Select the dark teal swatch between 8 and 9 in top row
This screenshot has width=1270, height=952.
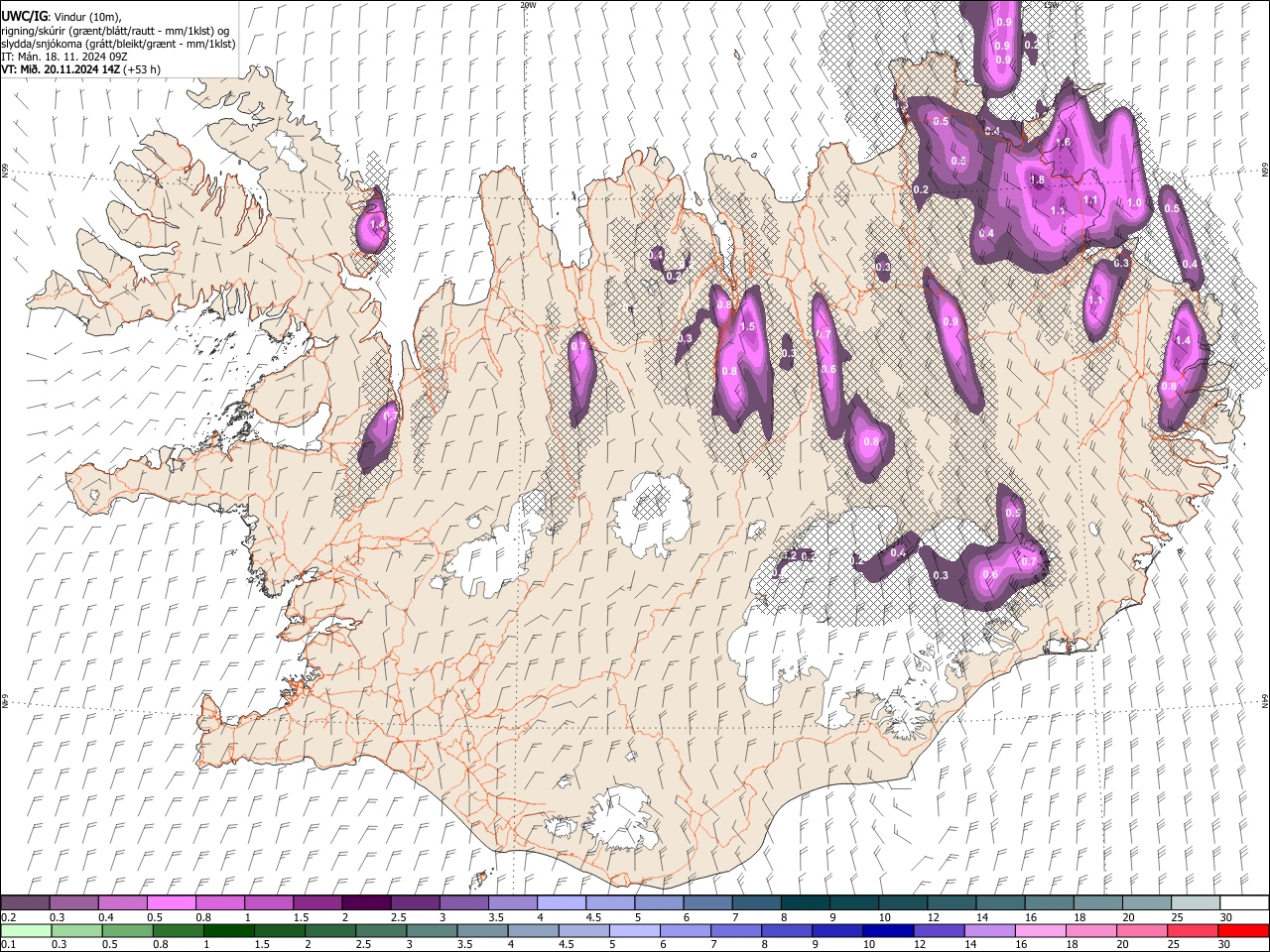[804, 902]
